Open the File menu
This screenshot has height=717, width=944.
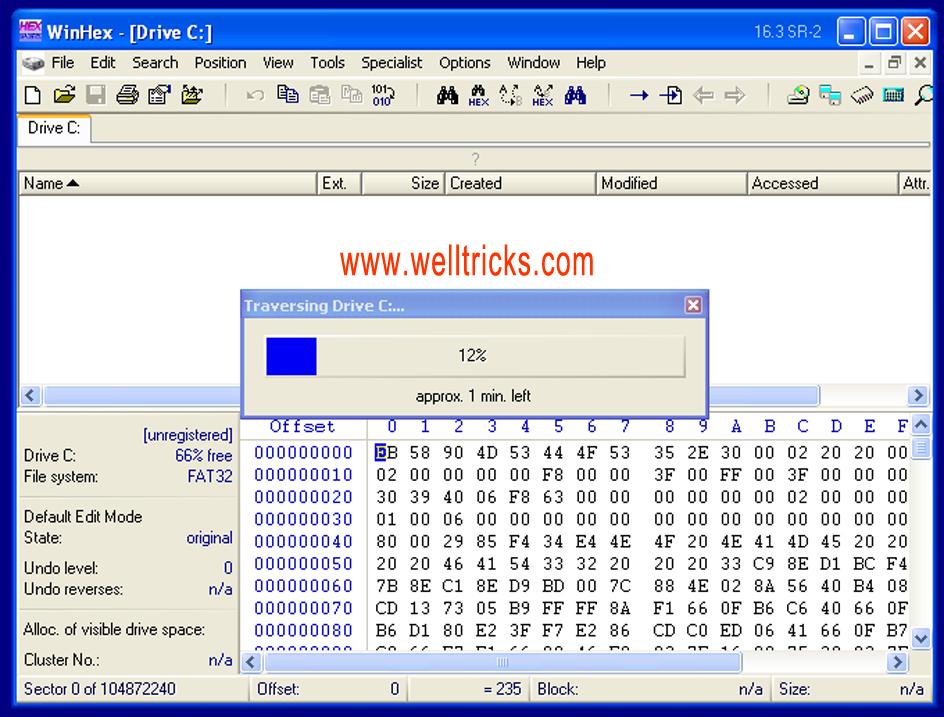pos(63,63)
